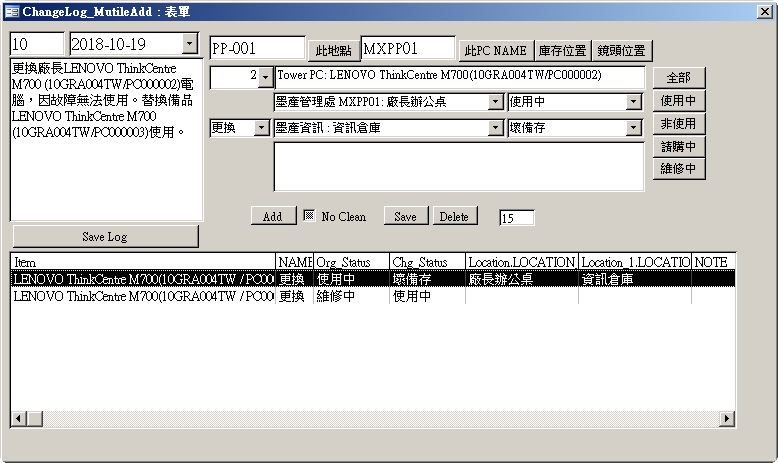778x463 pixels.
Task: Filter by 非使用 side button
Action: point(679,124)
